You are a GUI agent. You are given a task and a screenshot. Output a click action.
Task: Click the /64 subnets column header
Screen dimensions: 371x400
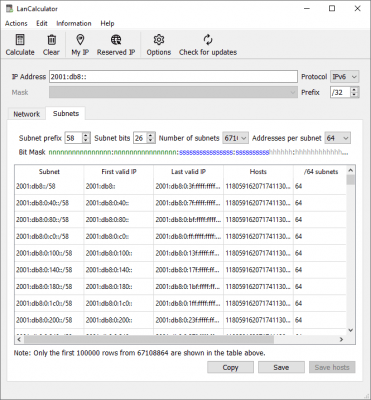(x=320, y=172)
